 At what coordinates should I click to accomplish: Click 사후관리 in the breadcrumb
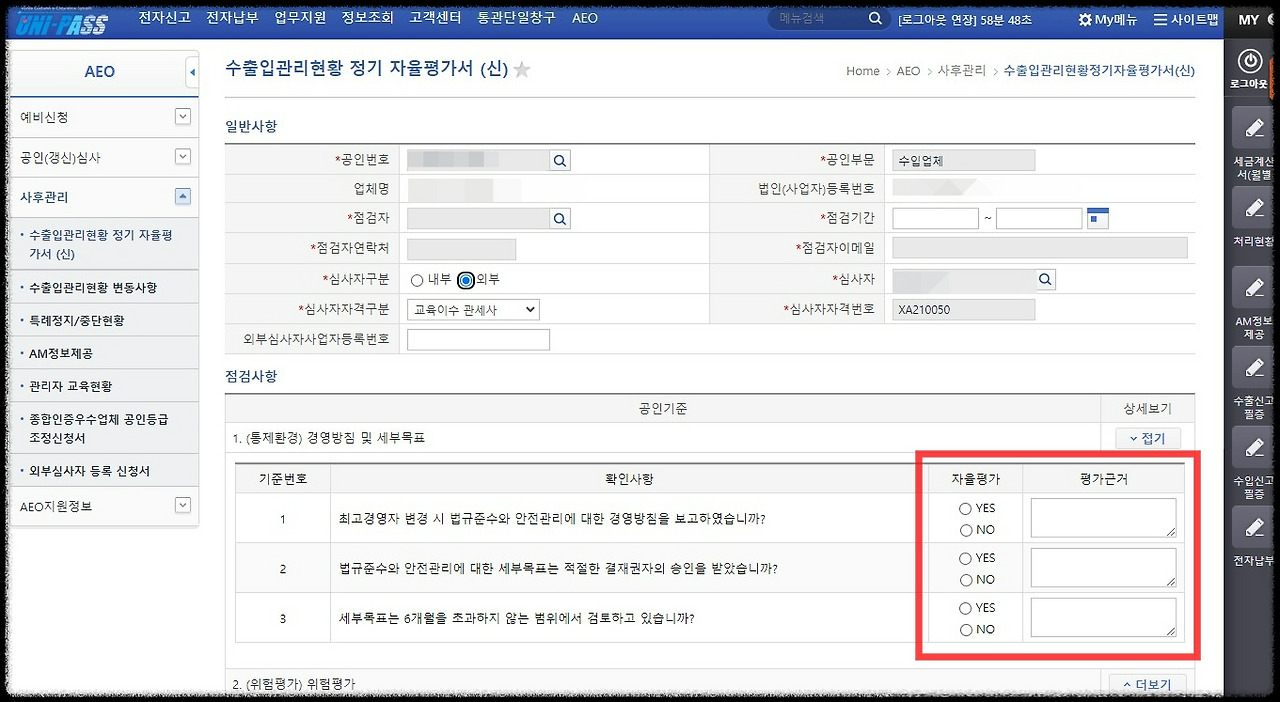click(961, 71)
